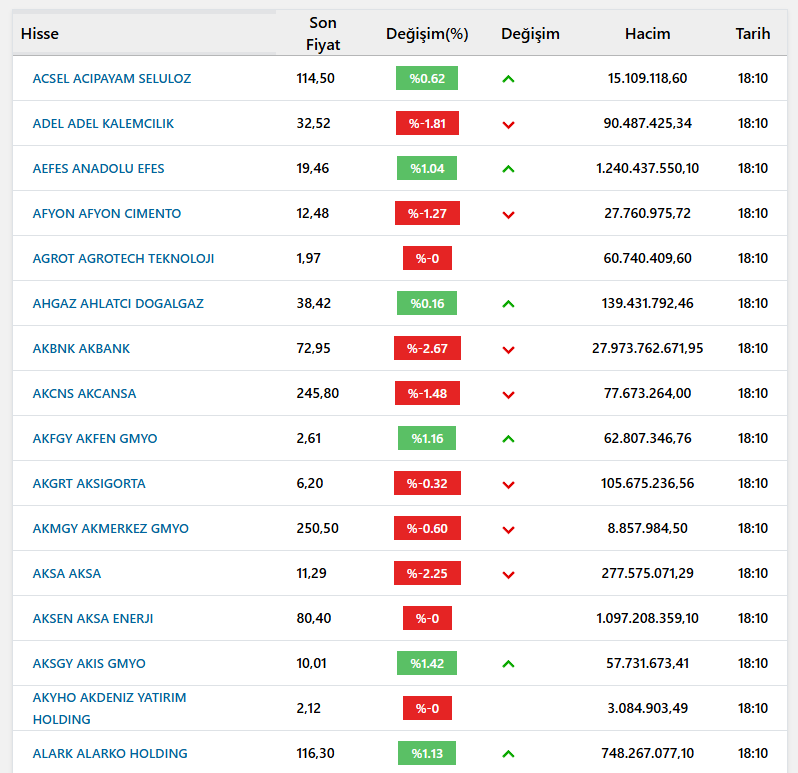Viewport: 798px width, 773px height.
Task: Click the green up arrow for ACSEL
Action: click(508, 79)
